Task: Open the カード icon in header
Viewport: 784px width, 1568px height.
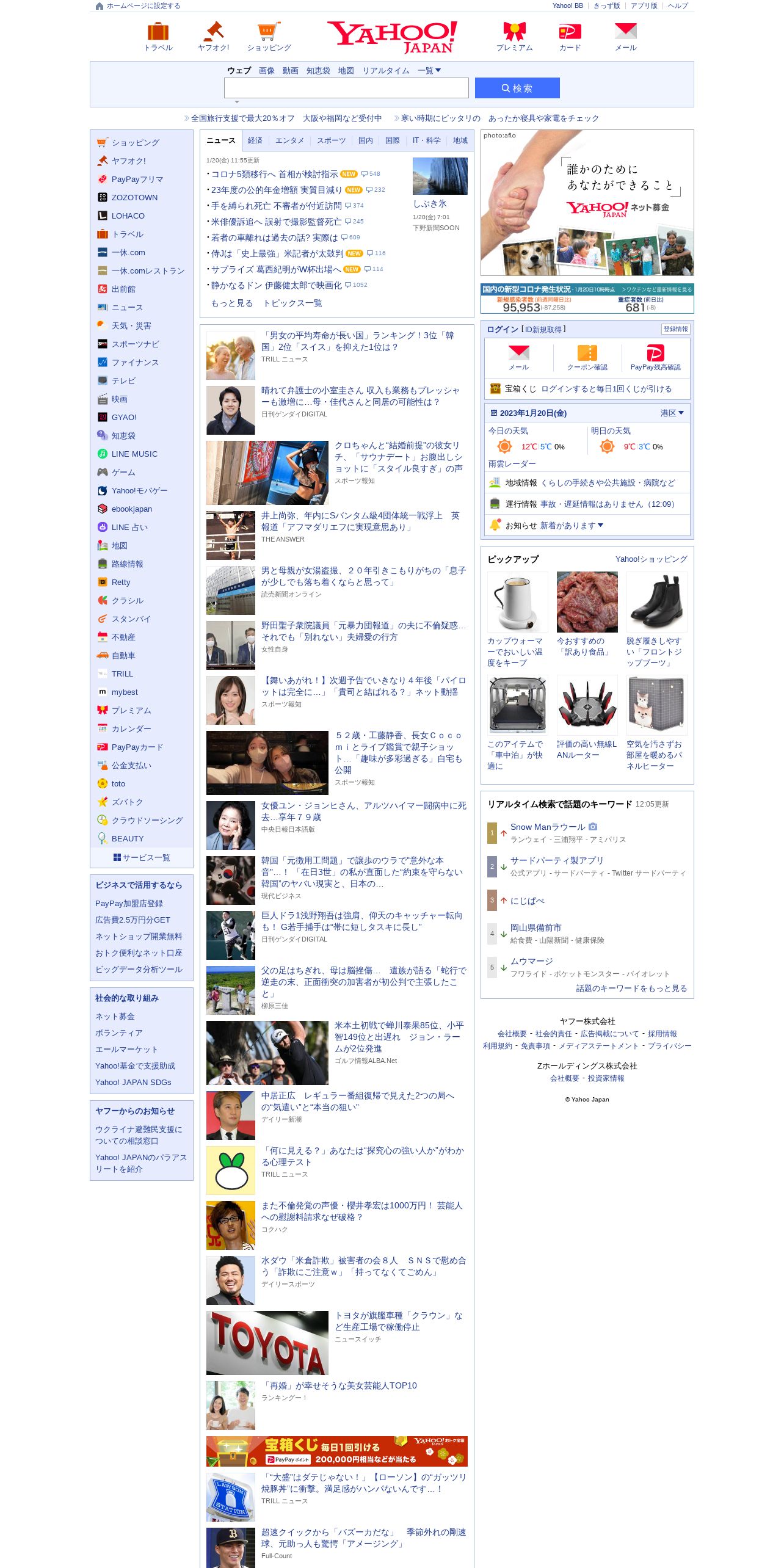Action: click(570, 31)
